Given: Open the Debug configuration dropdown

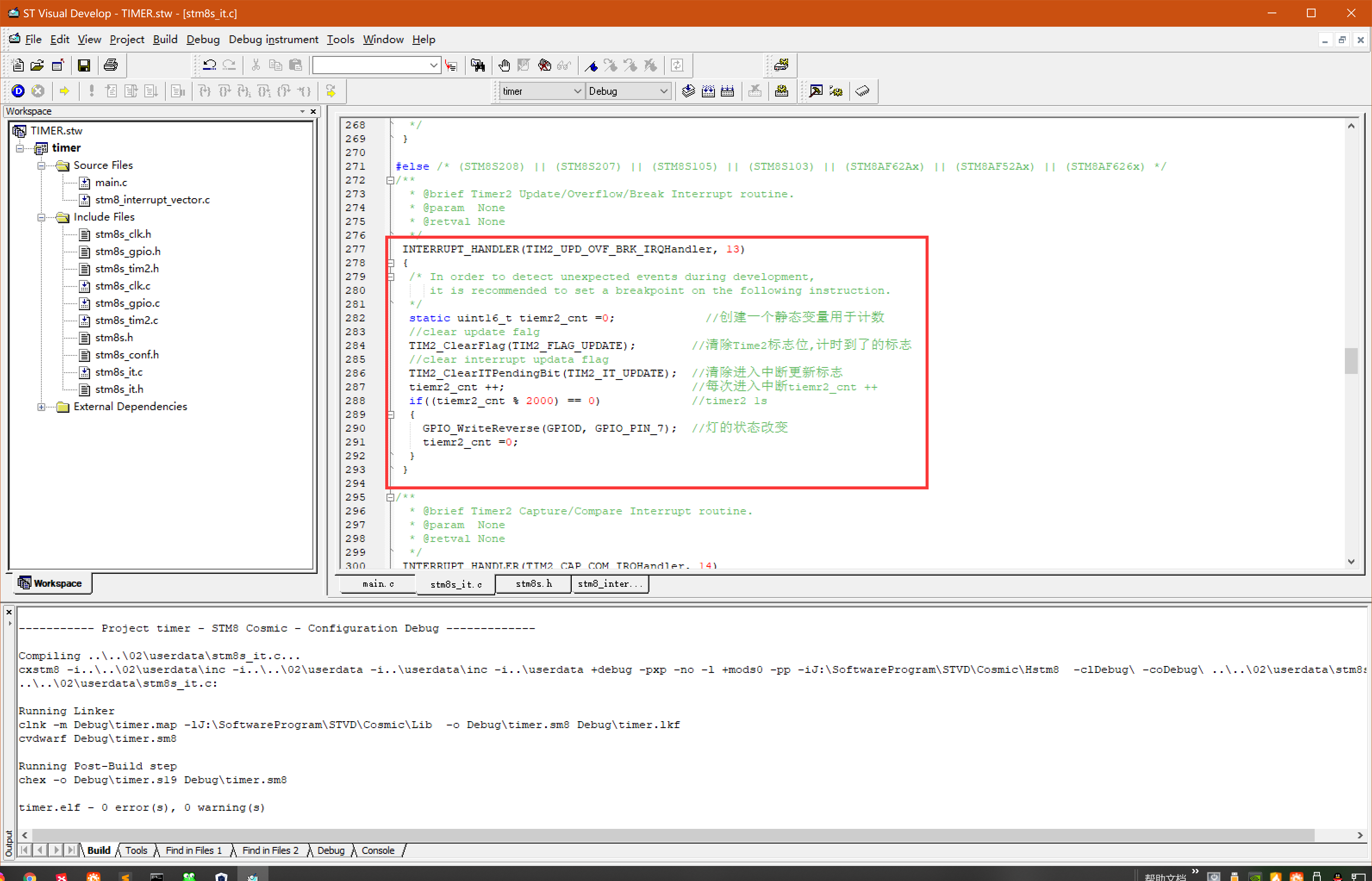Looking at the screenshot, I should [664, 91].
